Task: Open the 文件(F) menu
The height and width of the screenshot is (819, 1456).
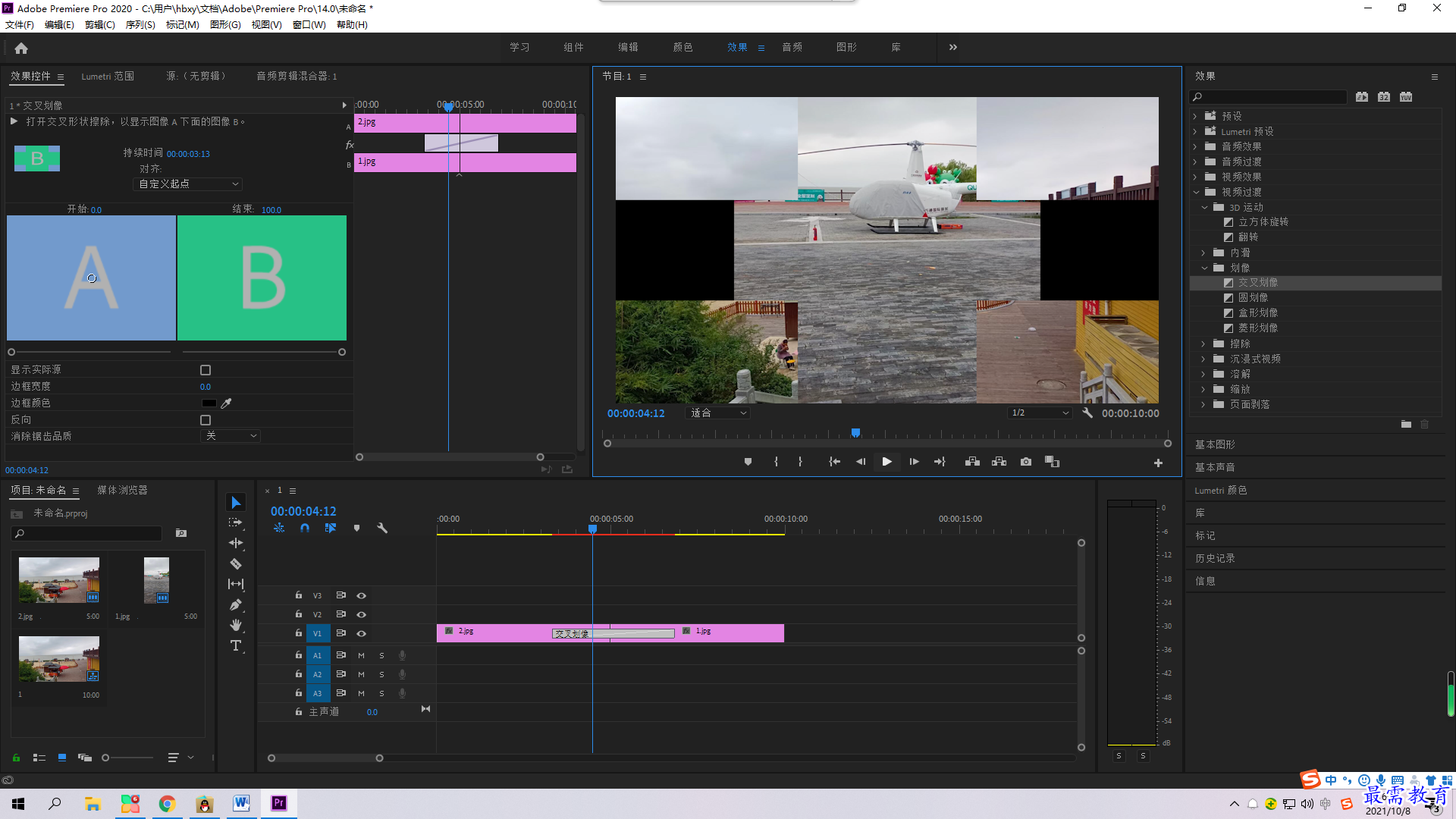Action: coord(20,25)
